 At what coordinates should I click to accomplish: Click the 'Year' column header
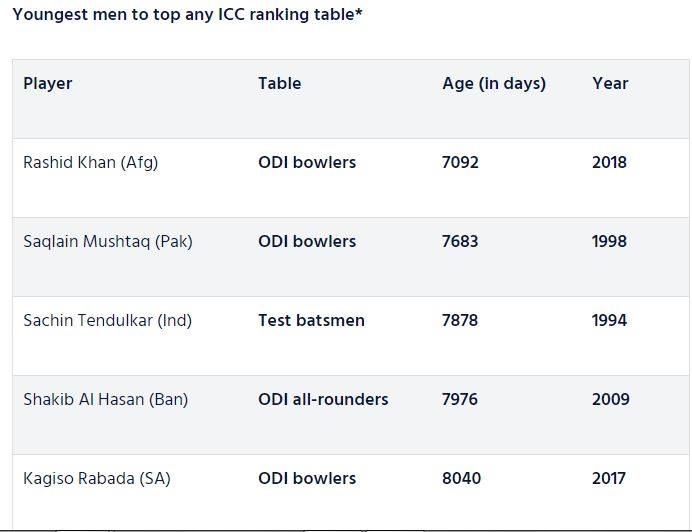tap(610, 83)
